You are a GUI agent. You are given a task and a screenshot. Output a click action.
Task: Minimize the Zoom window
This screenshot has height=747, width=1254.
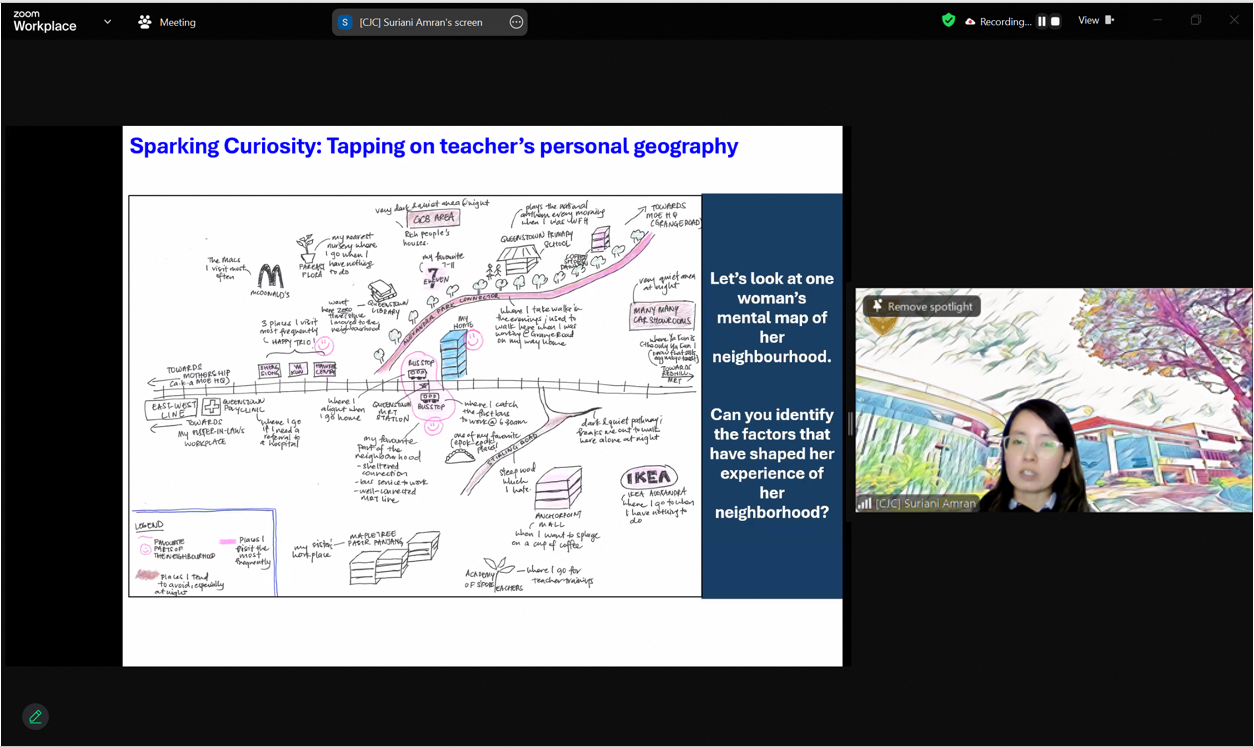[x=1157, y=20]
